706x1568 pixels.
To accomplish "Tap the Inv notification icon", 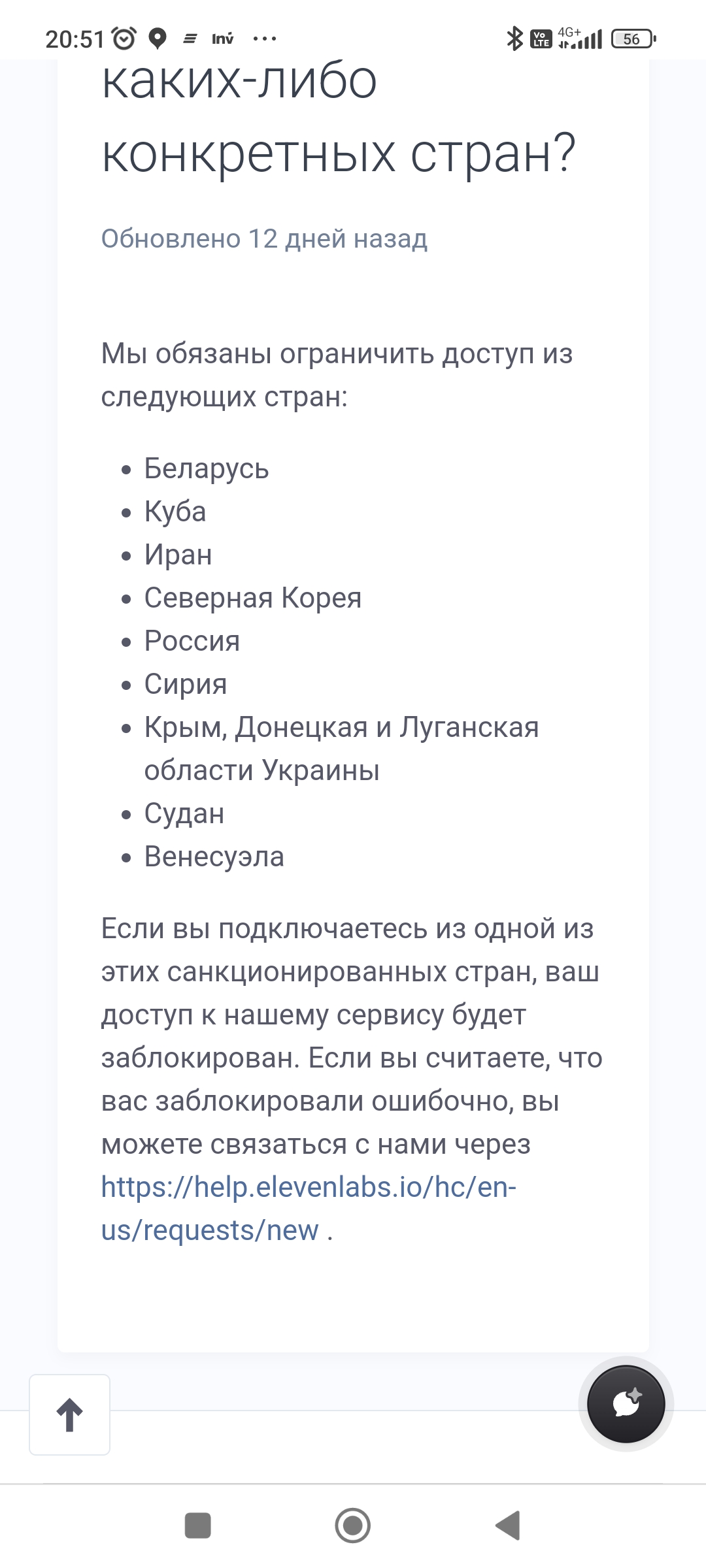I will [x=222, y=39].
